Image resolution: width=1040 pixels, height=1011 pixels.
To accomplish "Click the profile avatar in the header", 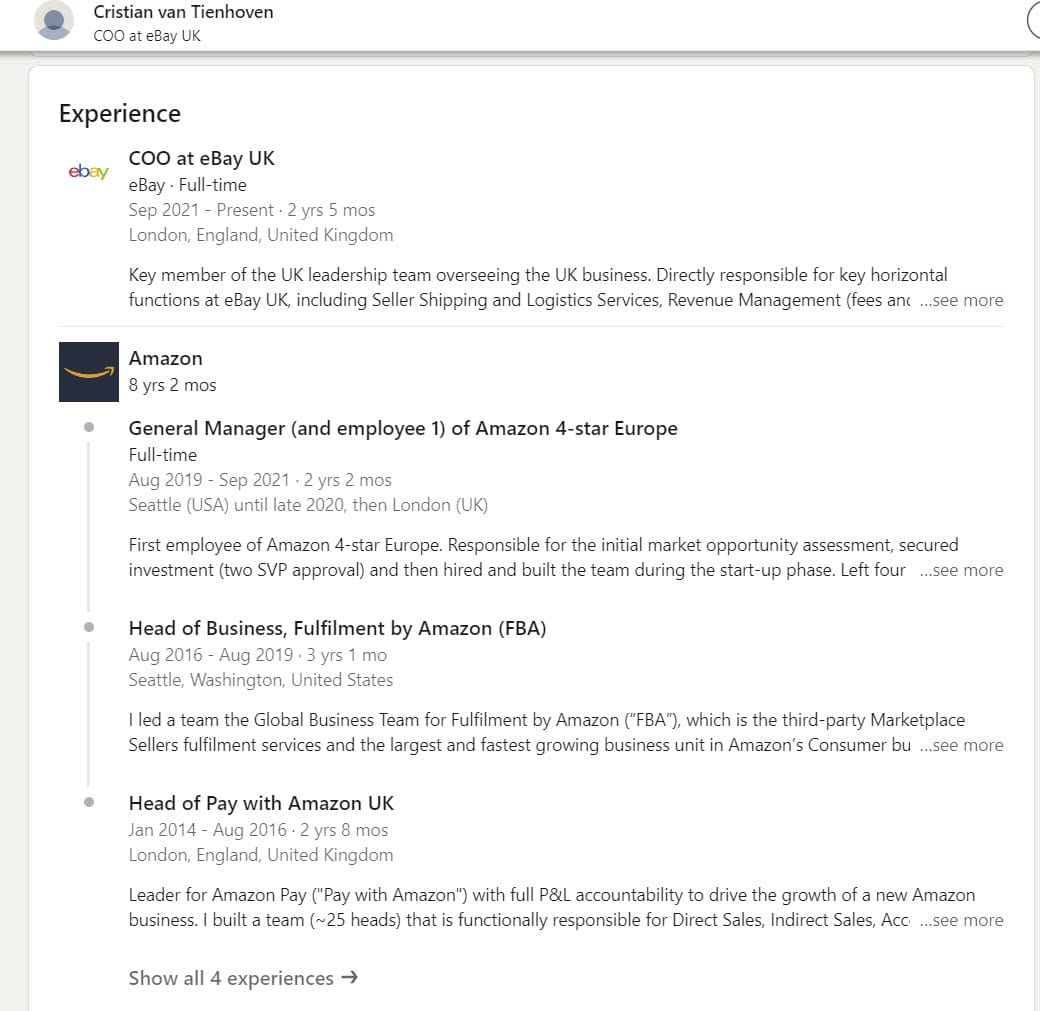I will (54, 21).
